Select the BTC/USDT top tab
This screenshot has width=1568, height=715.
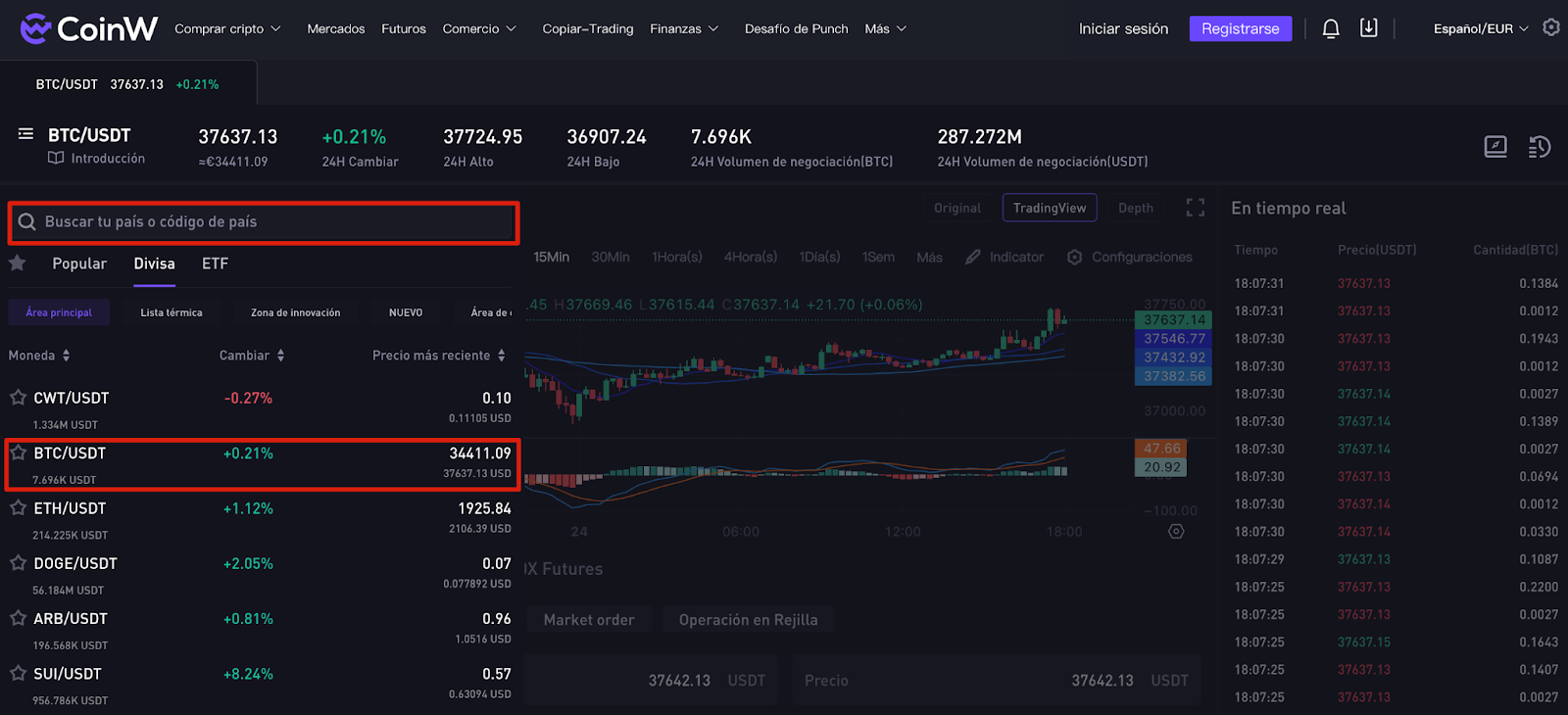(x=127, y=84)
